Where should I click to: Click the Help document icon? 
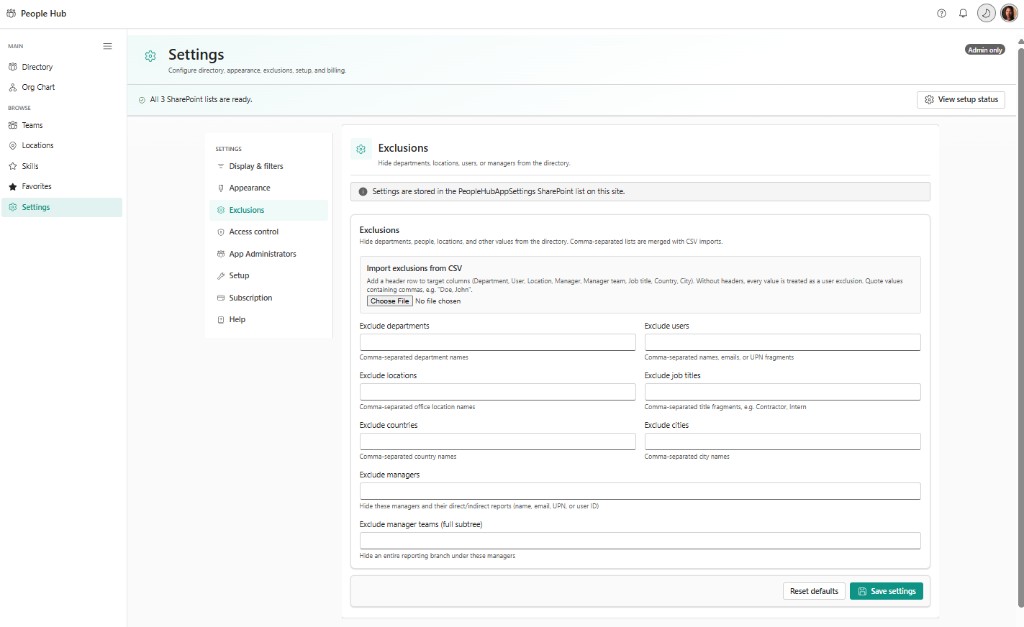tap(221, 319)
